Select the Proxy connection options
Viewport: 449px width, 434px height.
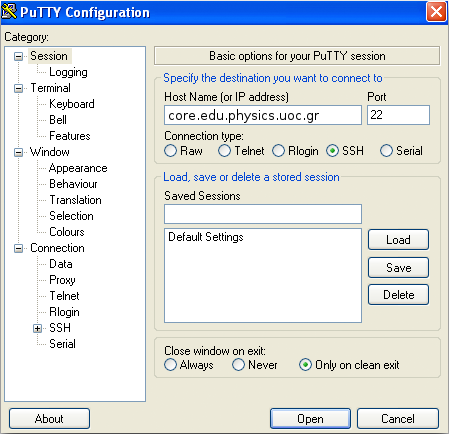[62, 280]
